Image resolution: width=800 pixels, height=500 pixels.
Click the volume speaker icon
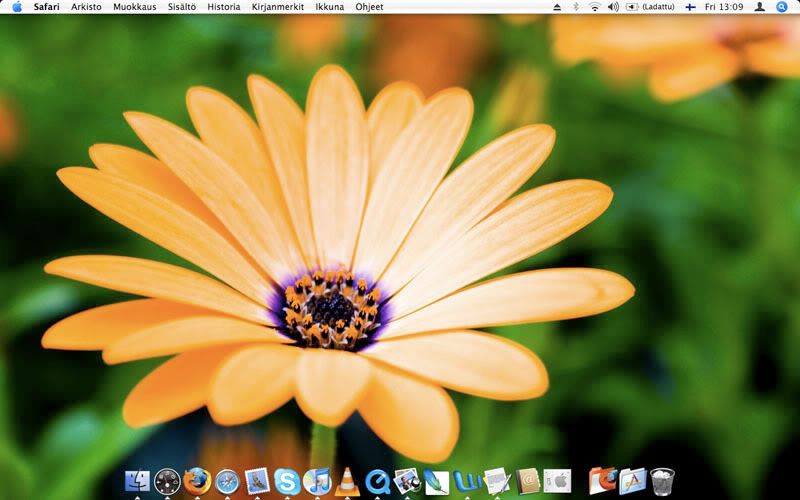coord(613,7)
